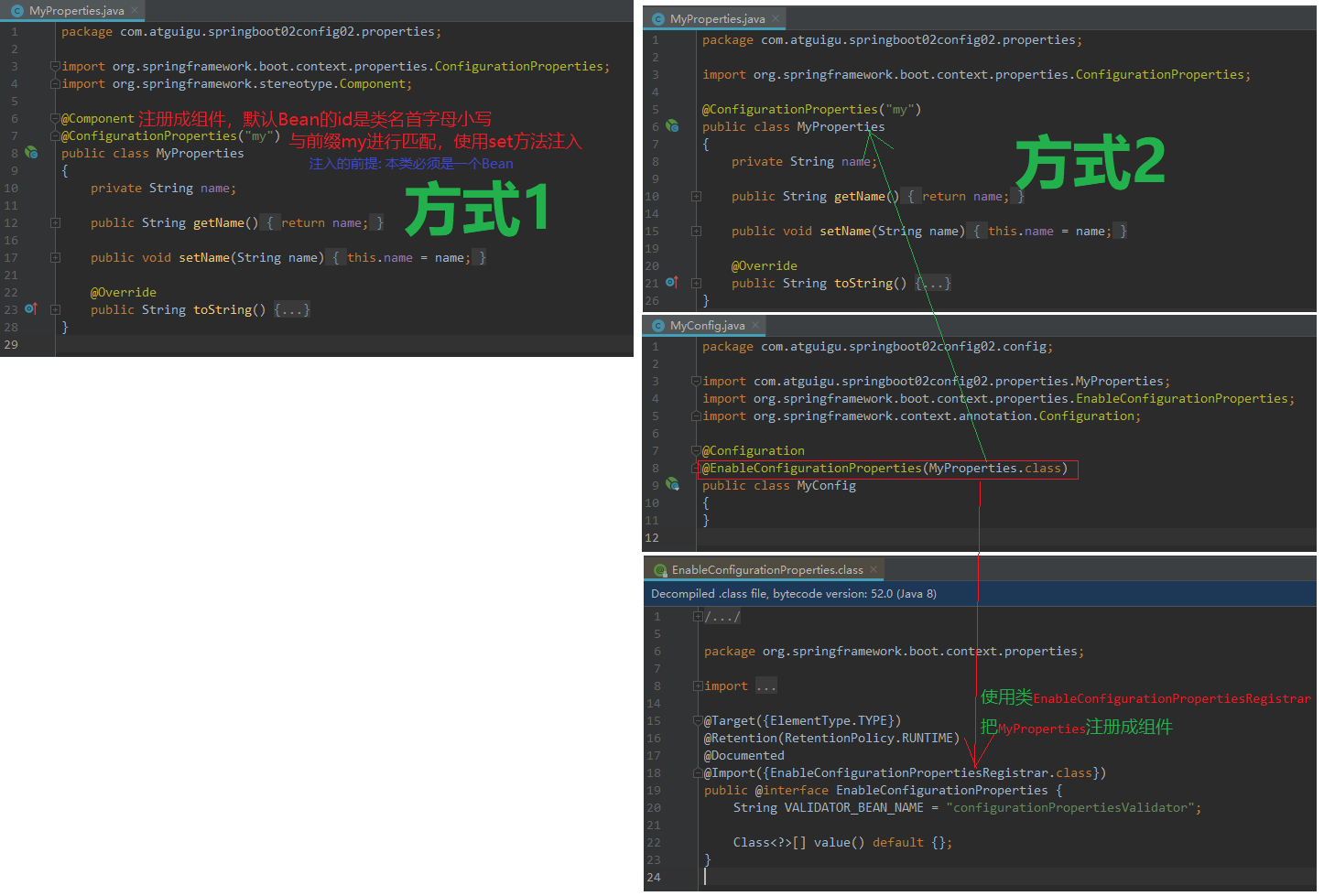Image resolution: width=1324 pixels, height=896 pixels.
Task: Click the Spring bean gutter icon in the 方式2 MyProperties editor
Action: coord(672,126)
